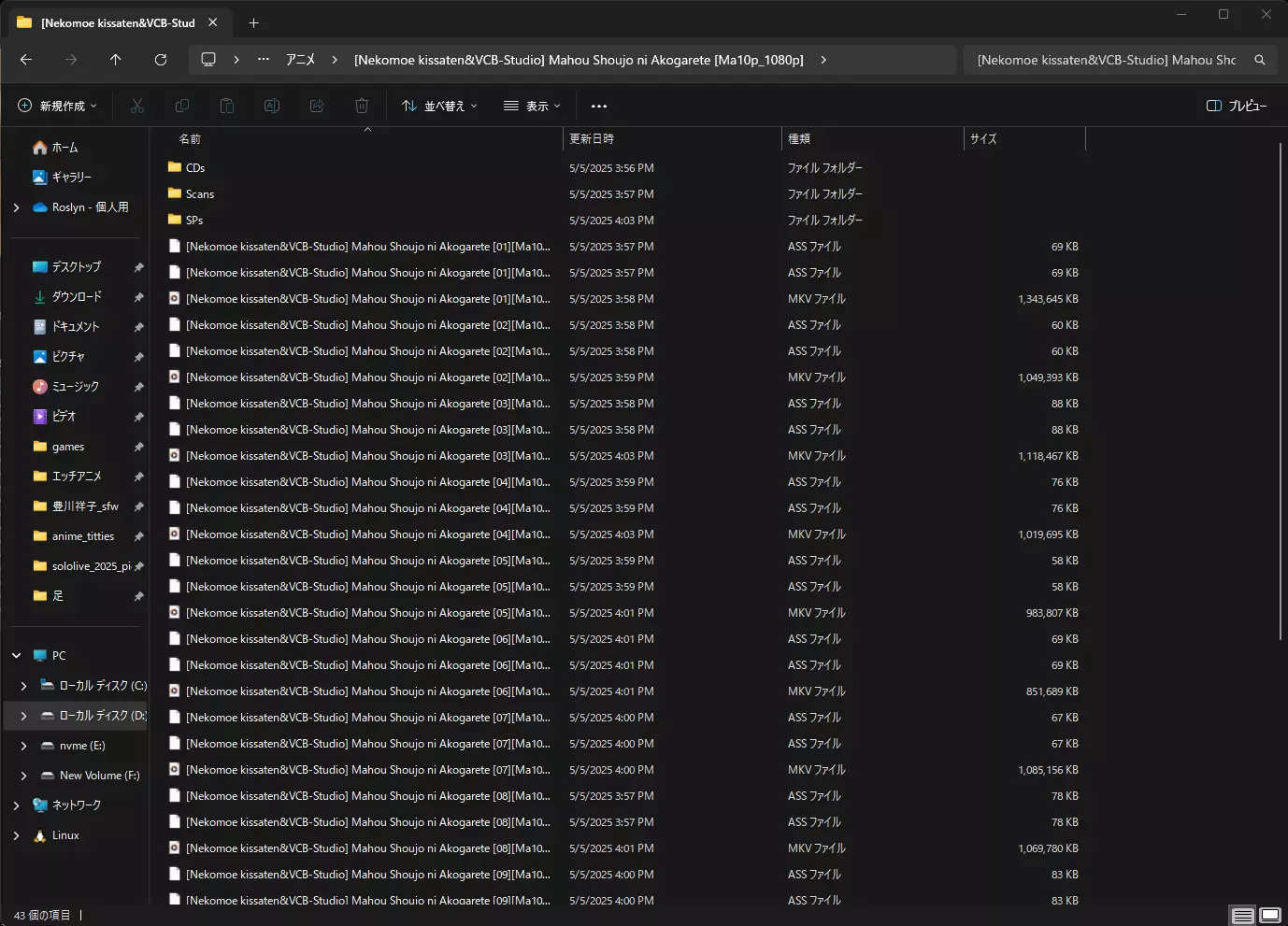
Task: Click the Copy icon in toolbar
Action: (x=182, y=106)
